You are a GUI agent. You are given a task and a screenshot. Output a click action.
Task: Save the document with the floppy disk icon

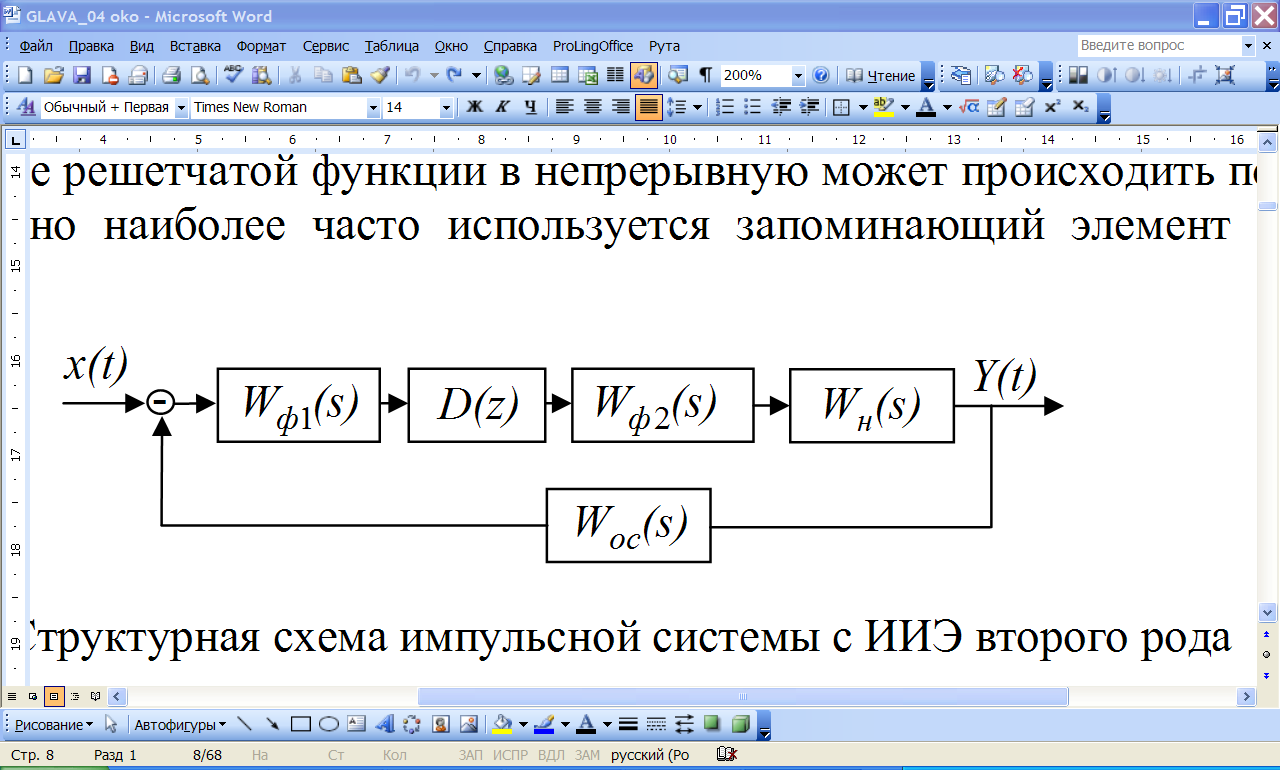point(82,75)
